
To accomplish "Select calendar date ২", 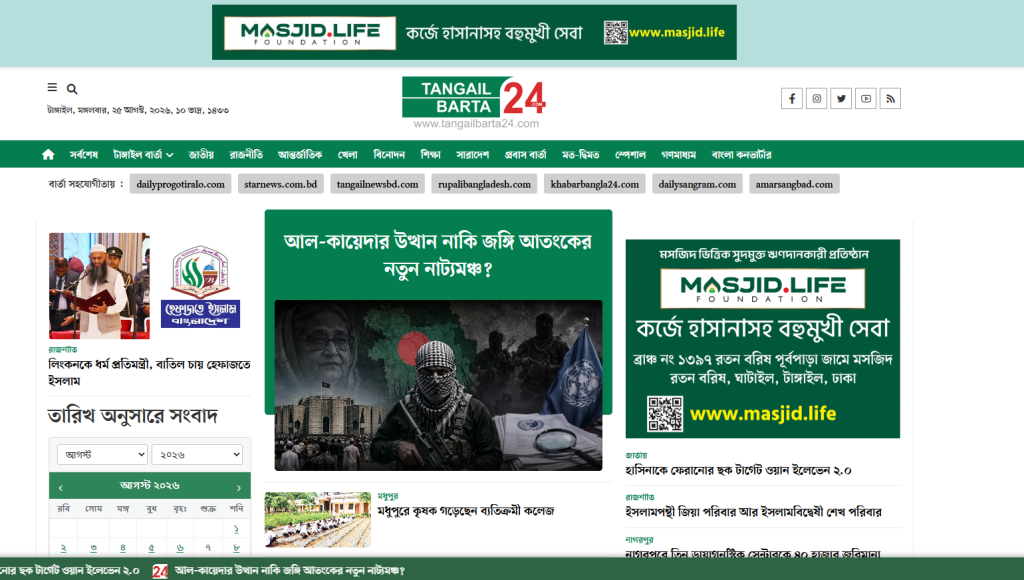I will point(63,548).
